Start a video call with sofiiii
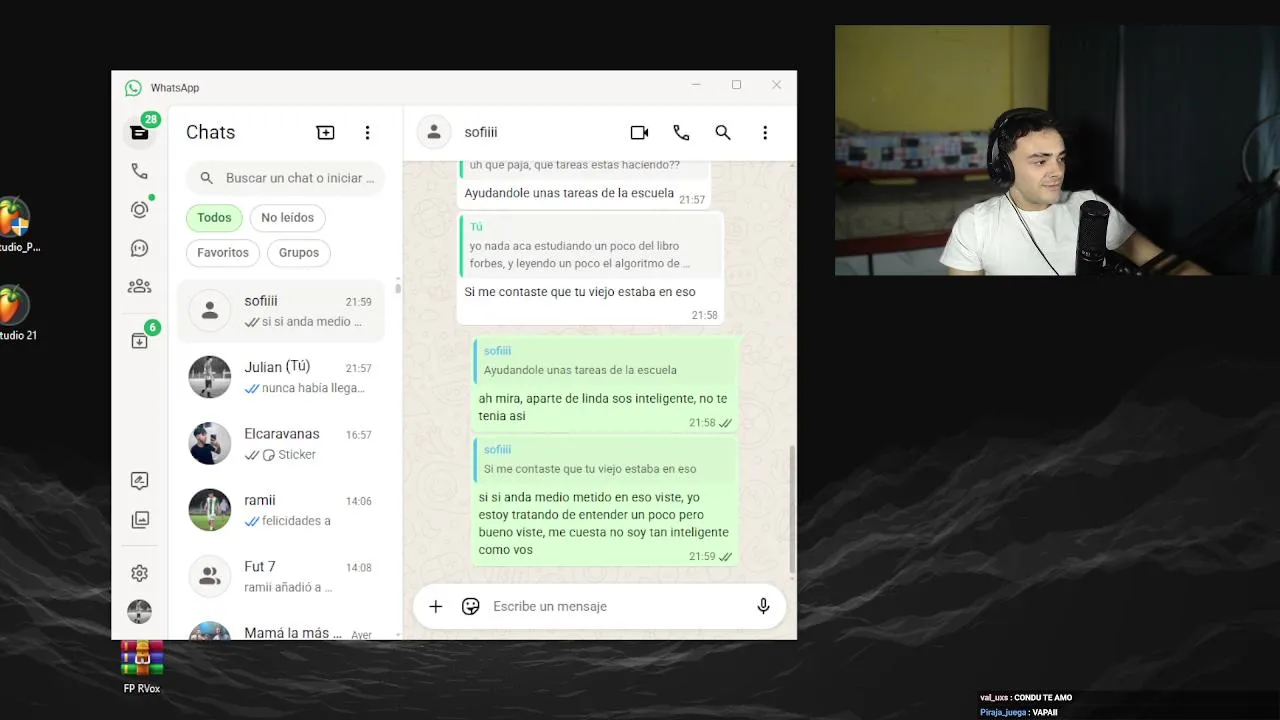 click(x=639, y=132)
